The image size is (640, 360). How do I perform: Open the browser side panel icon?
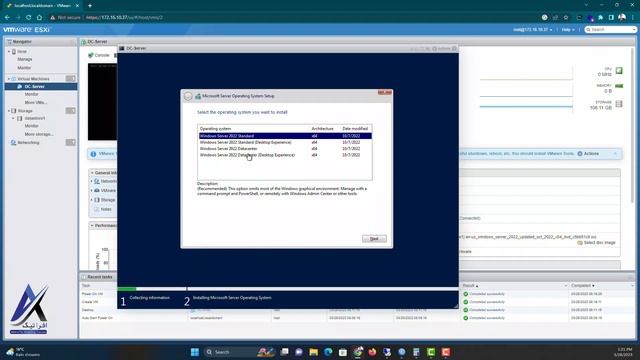coord(611,18)
